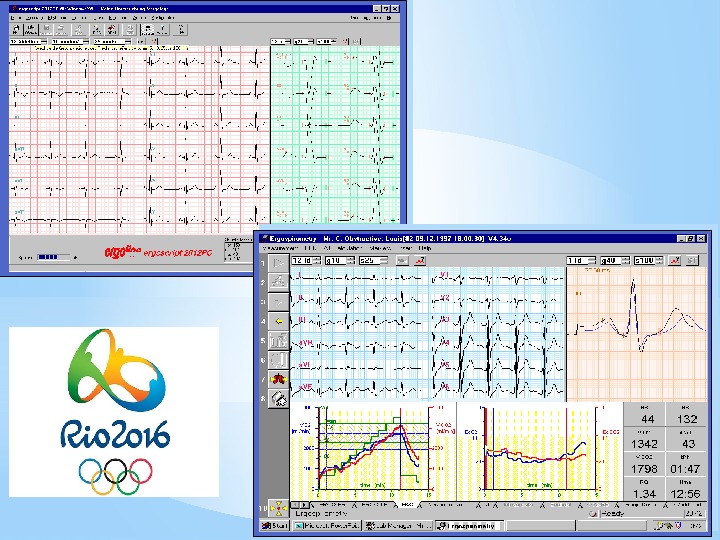The height and width of the screenshot is (540, 720).
Task: Click shield icon in system tray
Action: tap(678, 525)
